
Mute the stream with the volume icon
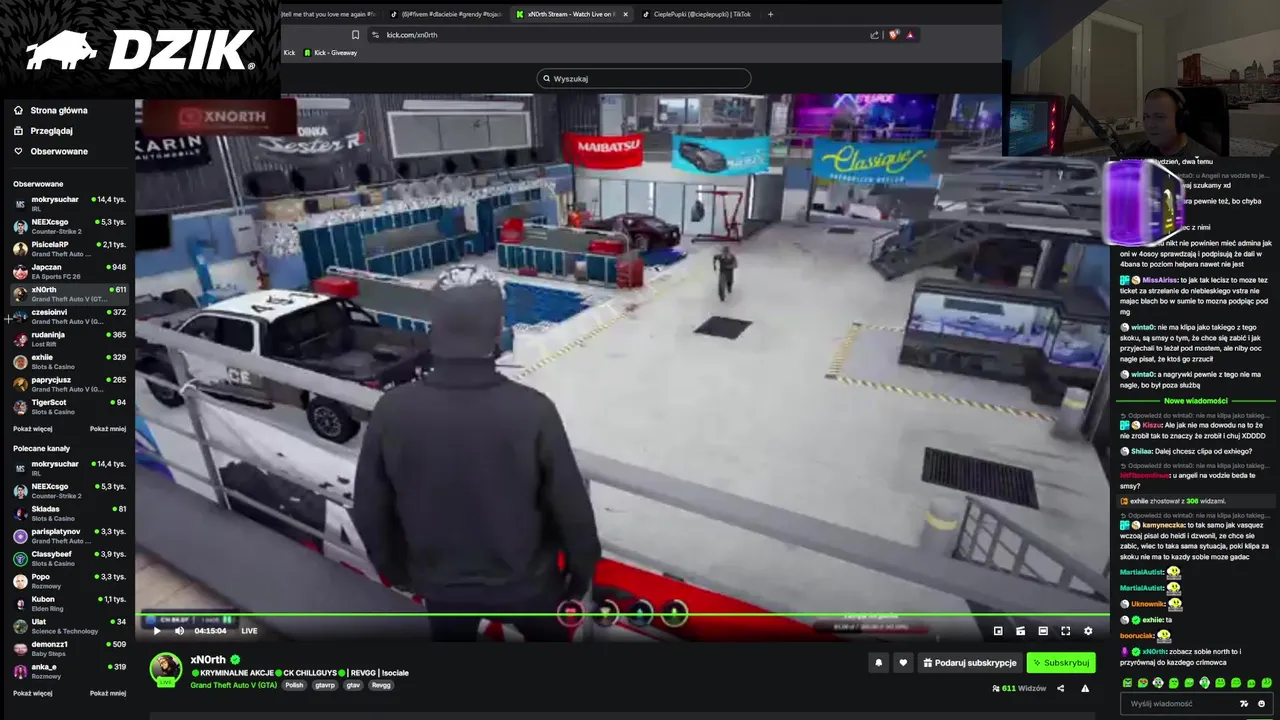click(x=179, y=631)
